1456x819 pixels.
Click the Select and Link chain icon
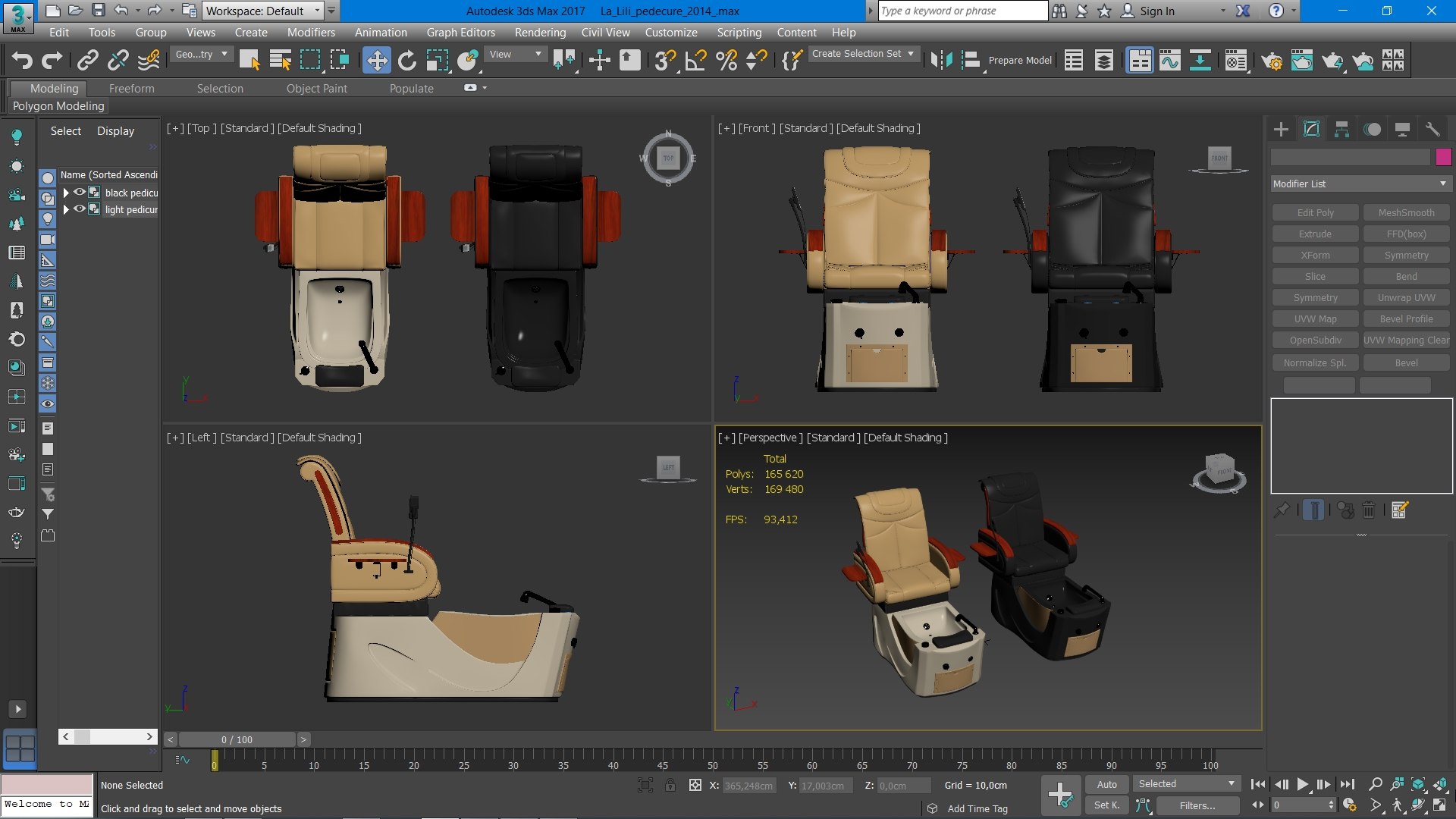(x=88, y=60)
